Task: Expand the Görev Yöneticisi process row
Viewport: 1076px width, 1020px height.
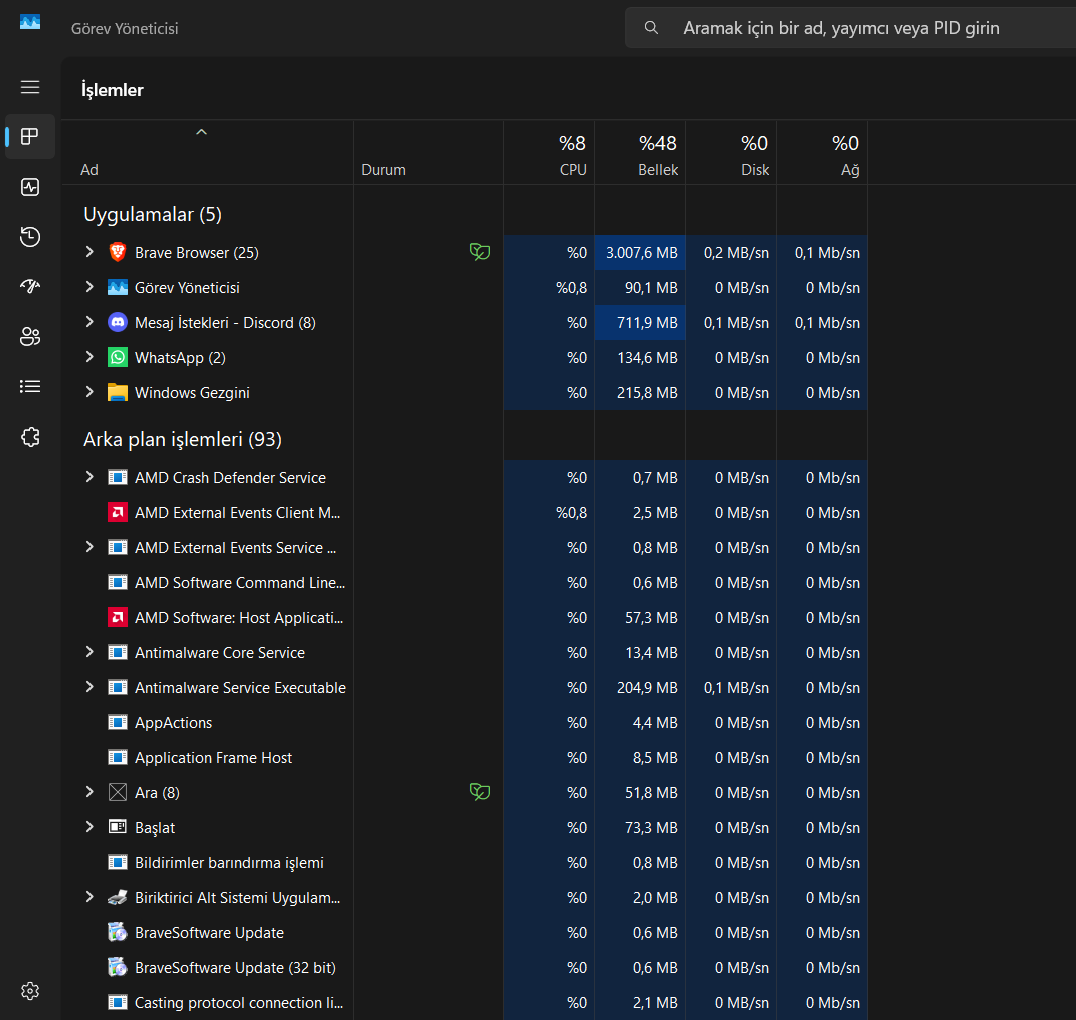Action: point(89,287)
